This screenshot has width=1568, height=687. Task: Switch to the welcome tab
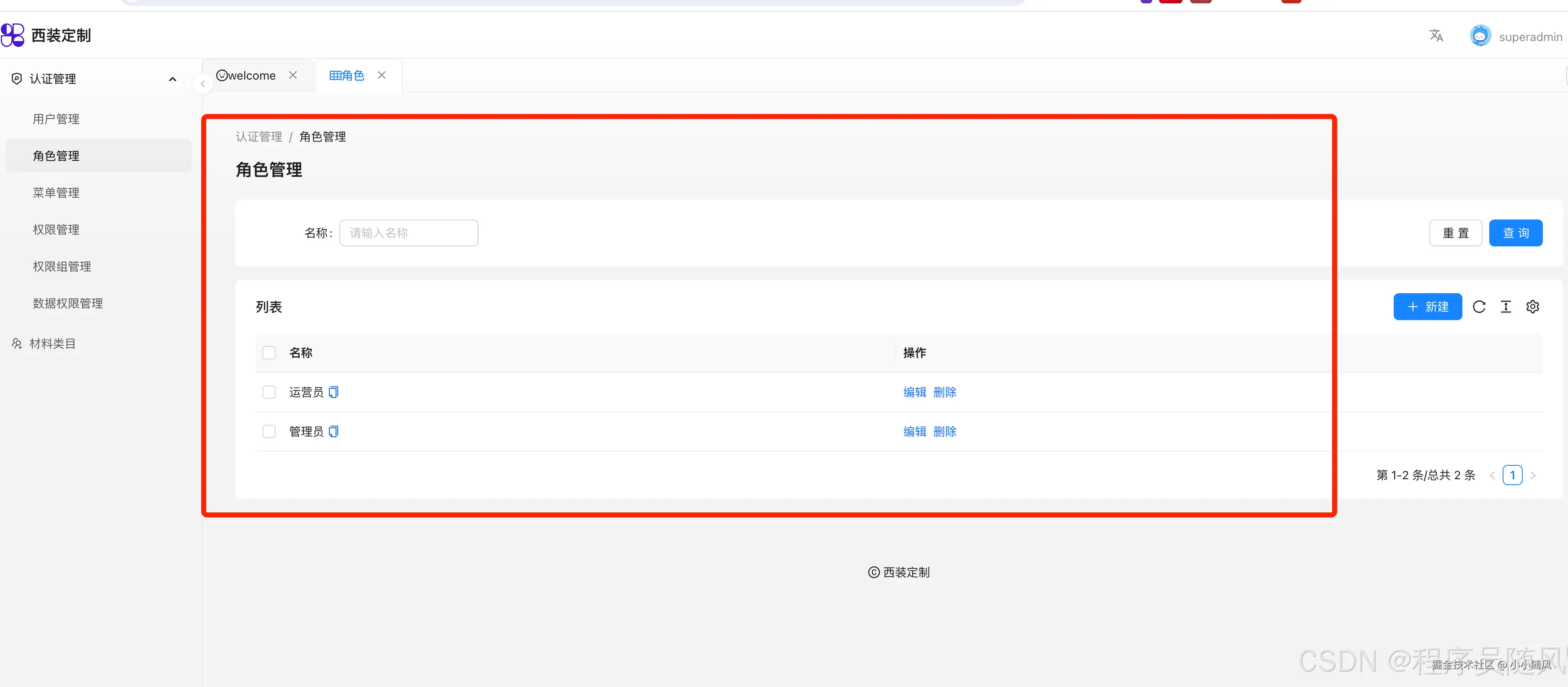[246, 75]
